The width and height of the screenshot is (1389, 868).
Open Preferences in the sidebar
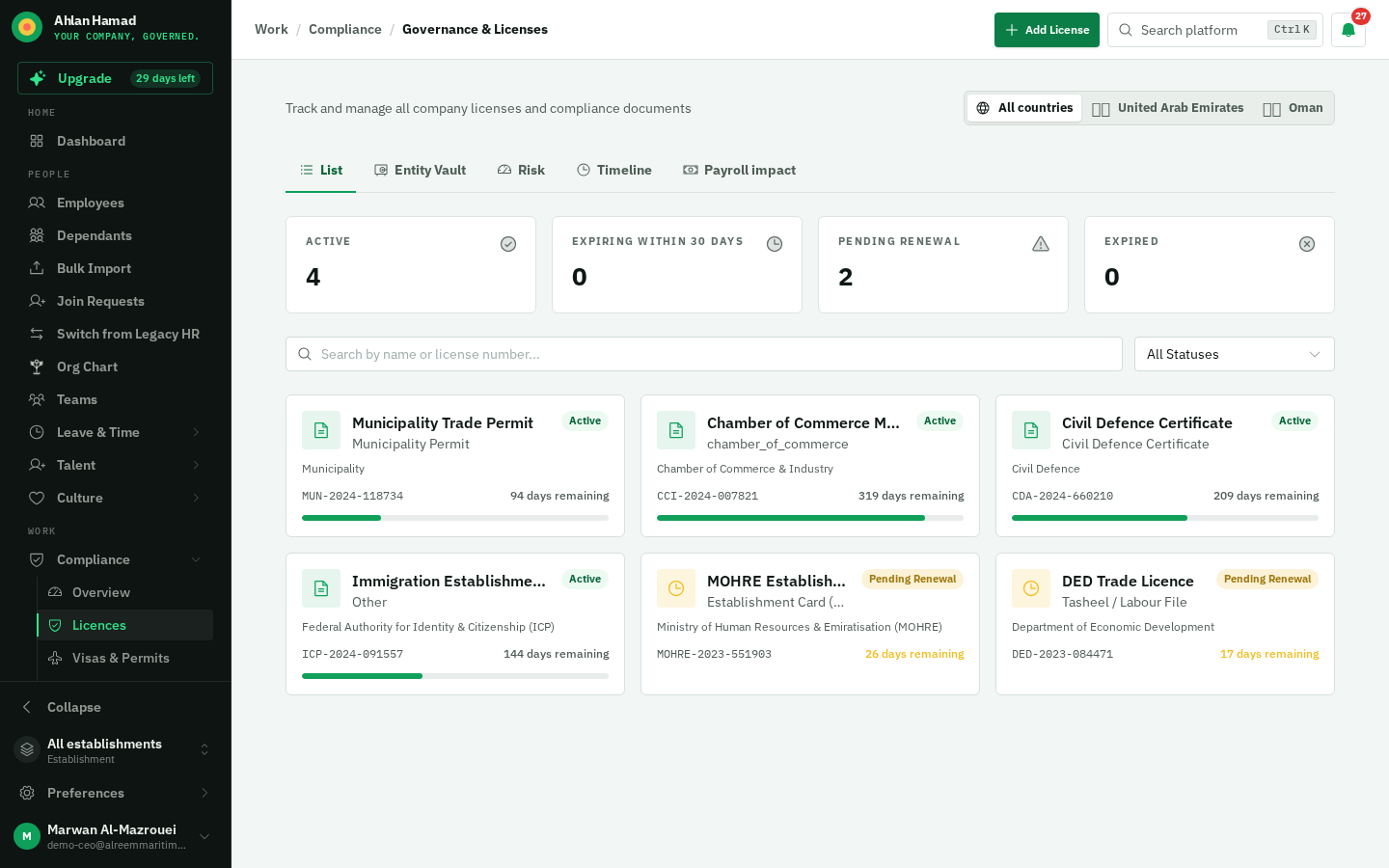click(116, 793)
